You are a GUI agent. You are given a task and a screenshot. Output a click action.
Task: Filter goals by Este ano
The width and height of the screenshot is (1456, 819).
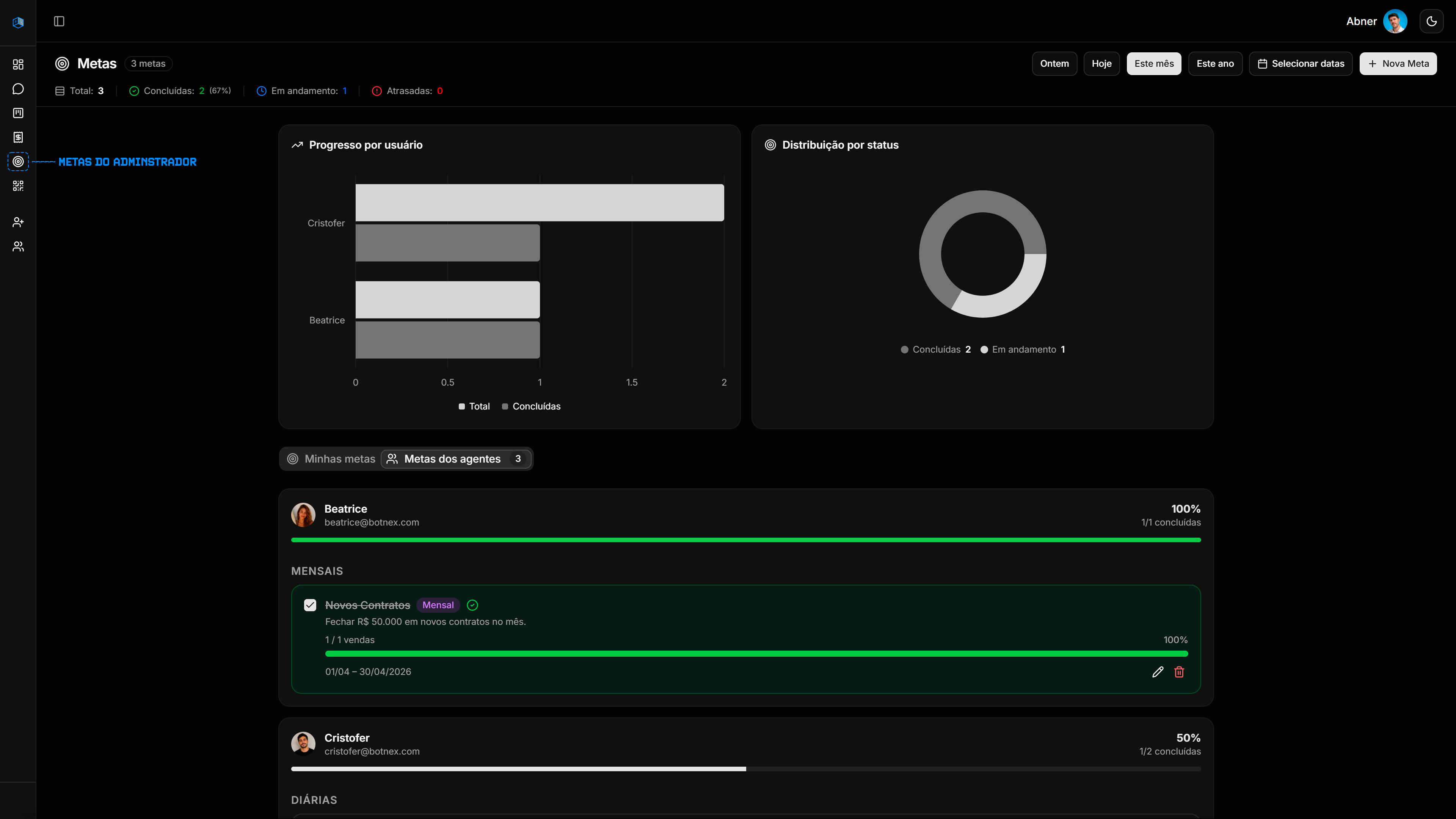pos(1214,64)
